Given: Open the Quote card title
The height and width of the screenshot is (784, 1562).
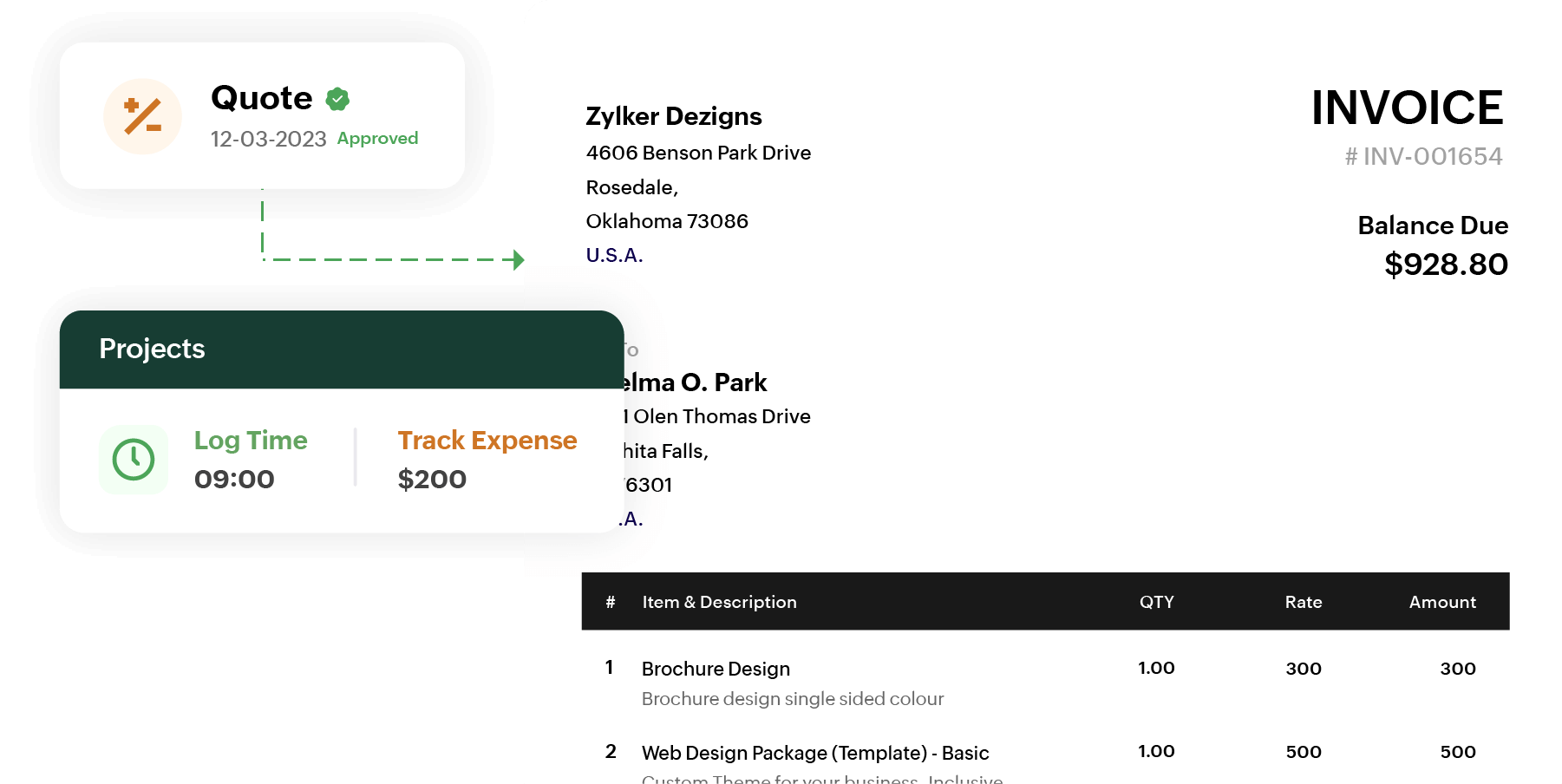Looking at the screenshot, I should [x=261, y=98].
